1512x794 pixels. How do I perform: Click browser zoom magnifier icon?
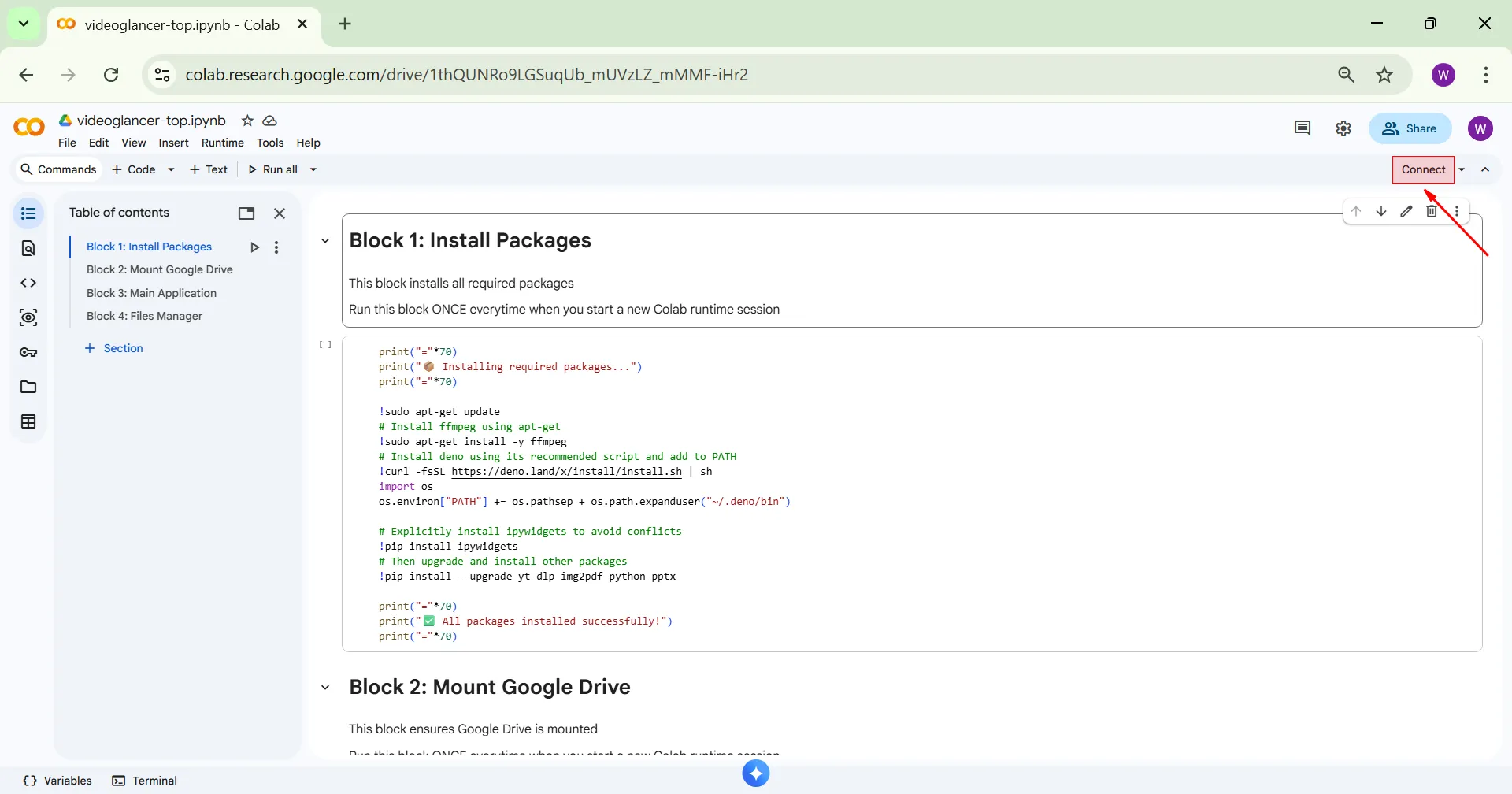click(x=1347, y=75)
